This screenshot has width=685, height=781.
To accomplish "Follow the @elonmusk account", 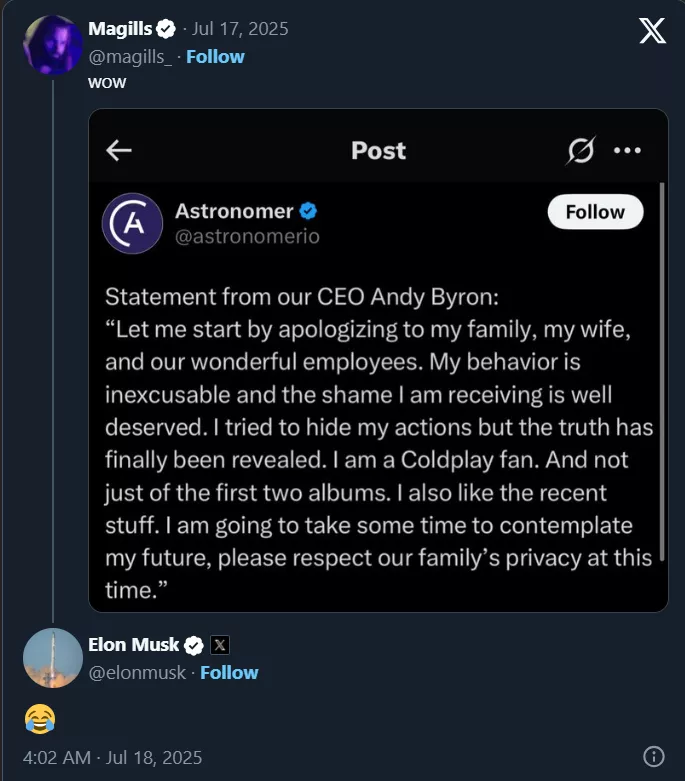I will pos(229,672).
